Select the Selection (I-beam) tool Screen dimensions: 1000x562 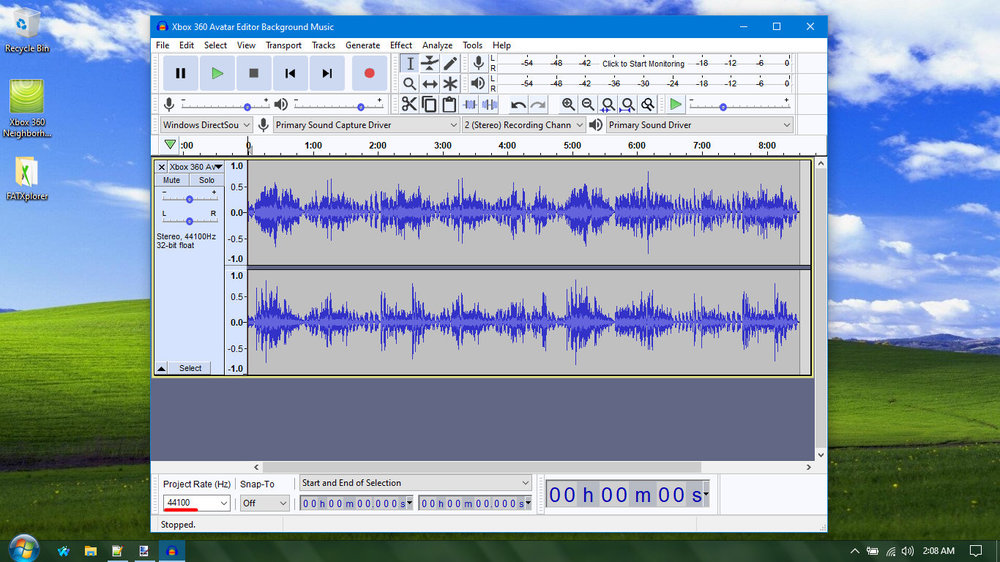(410, 63)
